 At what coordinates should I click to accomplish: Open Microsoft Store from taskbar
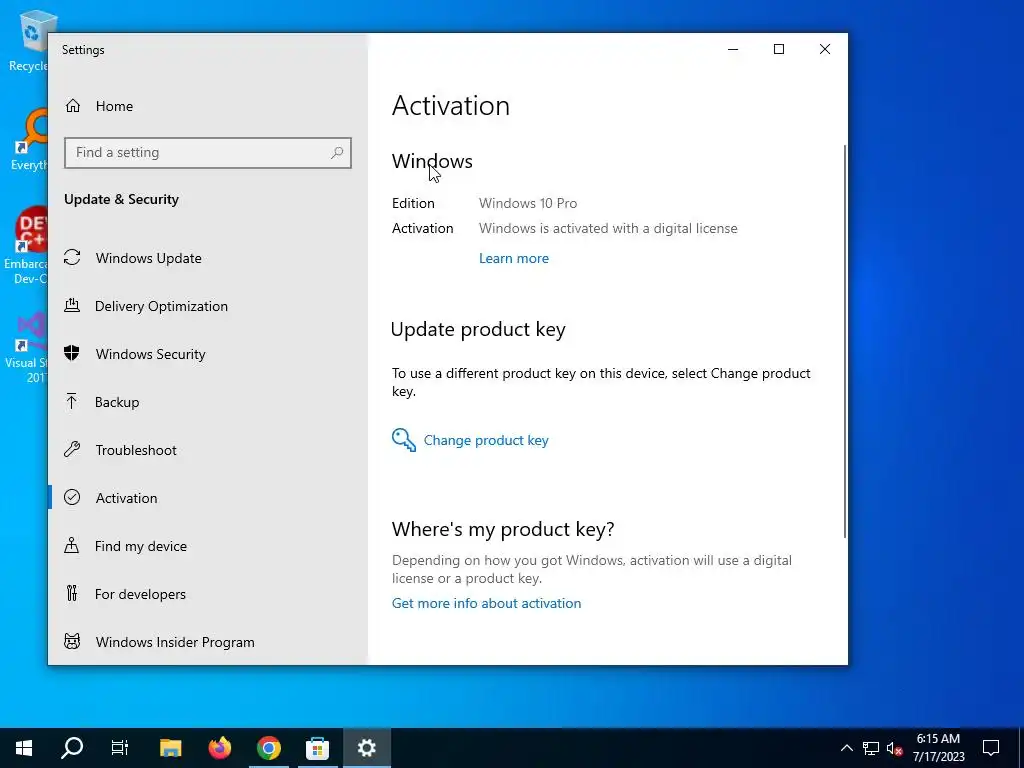[317, 748]
